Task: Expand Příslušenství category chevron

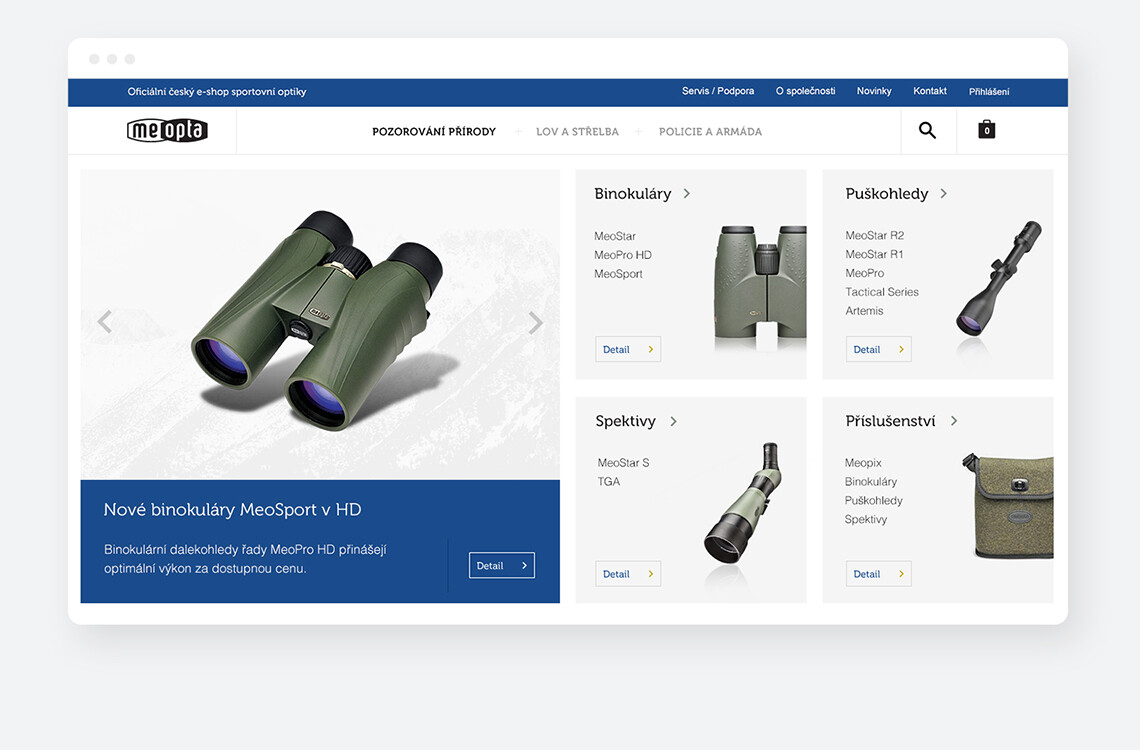Action: pos(954,422)
